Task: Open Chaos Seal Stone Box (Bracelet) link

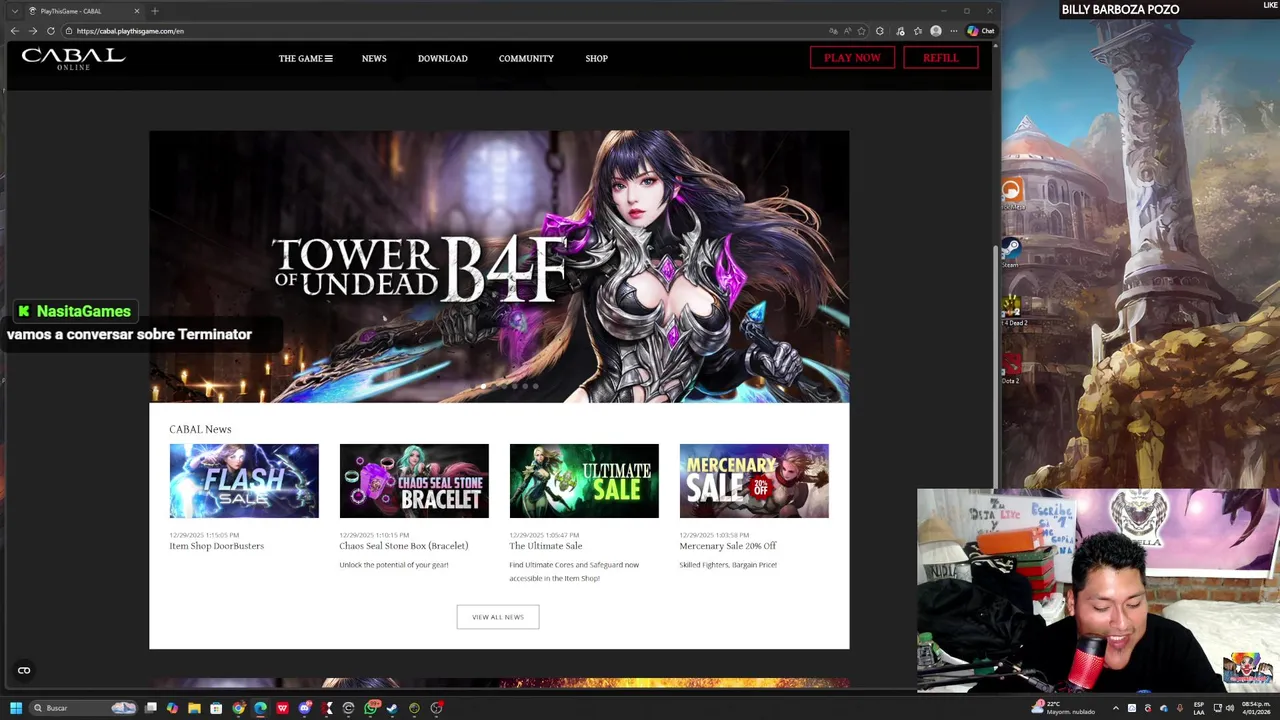Action: (x=404, y=546)
